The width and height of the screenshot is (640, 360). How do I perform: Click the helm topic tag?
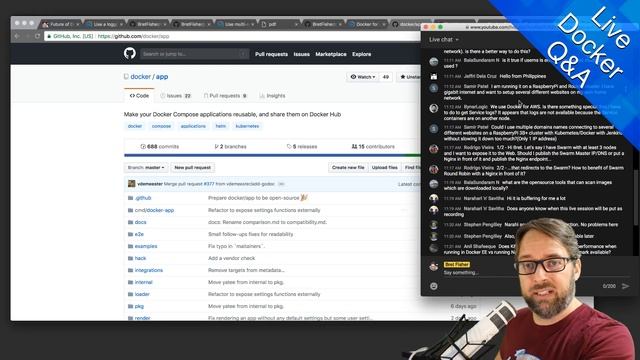(x=220, y=126)
